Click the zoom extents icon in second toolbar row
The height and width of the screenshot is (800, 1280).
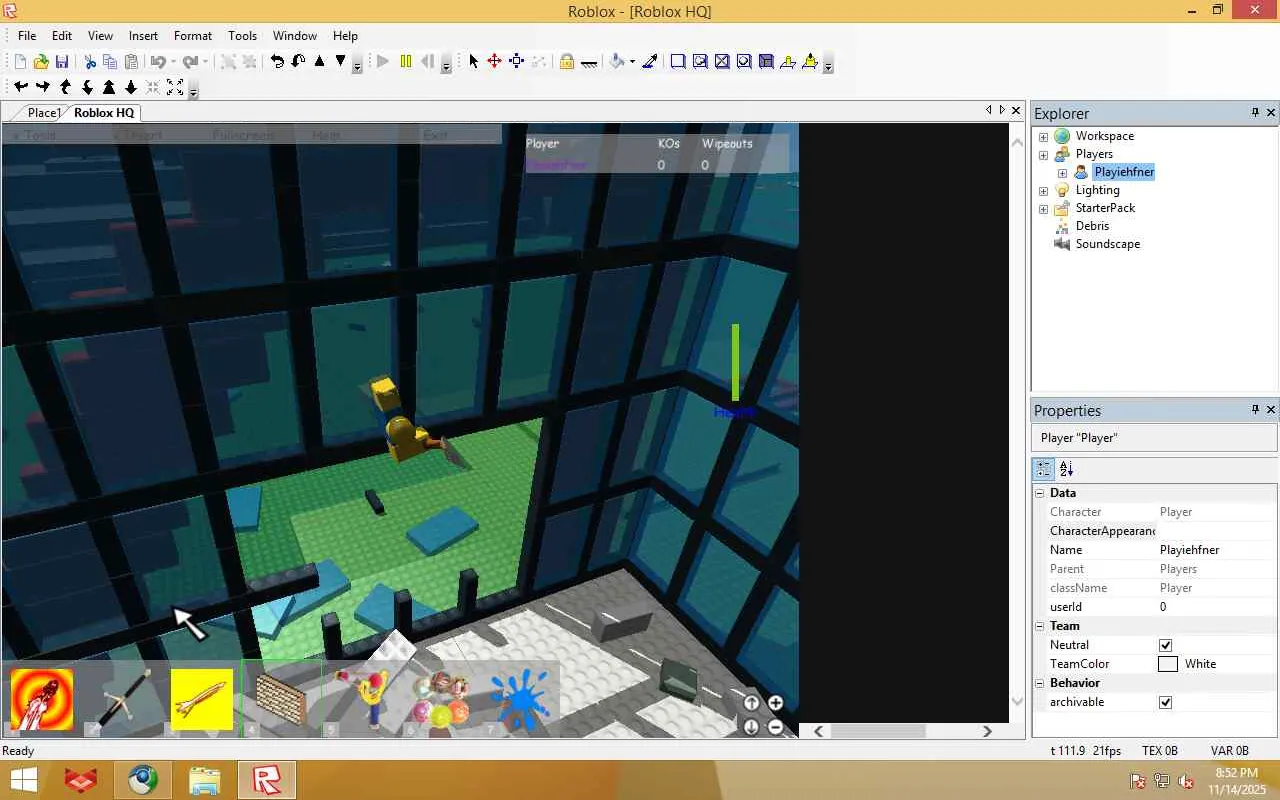click(175, 88)
